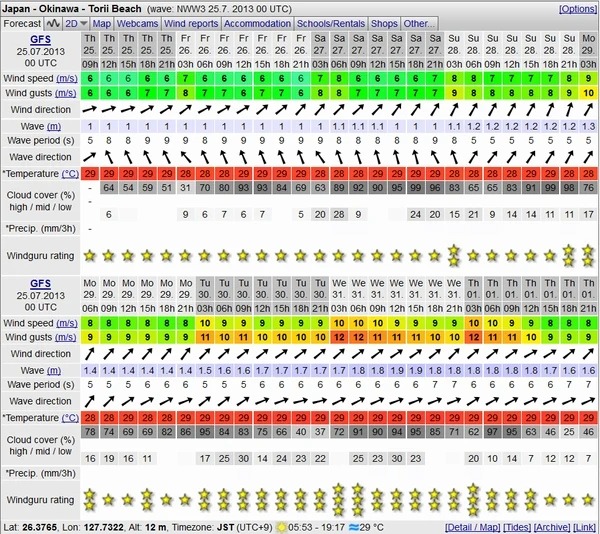Click (m/s) unit link for upper Wind gusts
Viewport: 600px width, 534px height.
point(66,93)
